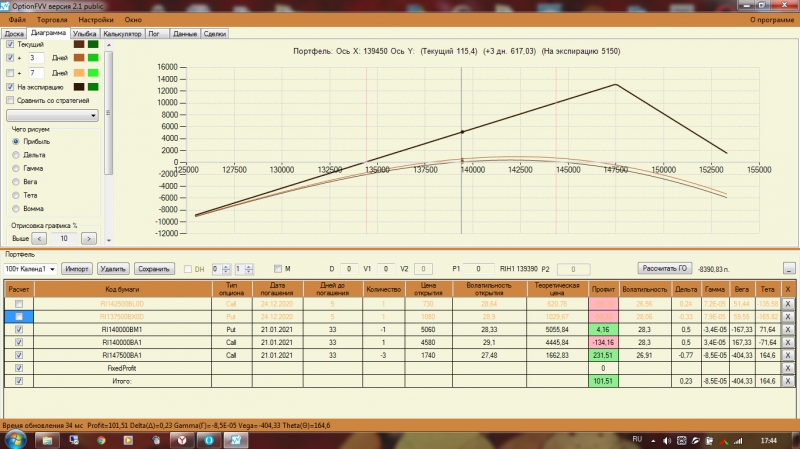Image resolution: width=800 pixels, height=449 pixels.
Task: Click the Импорт button
Action: click(77, 269)
